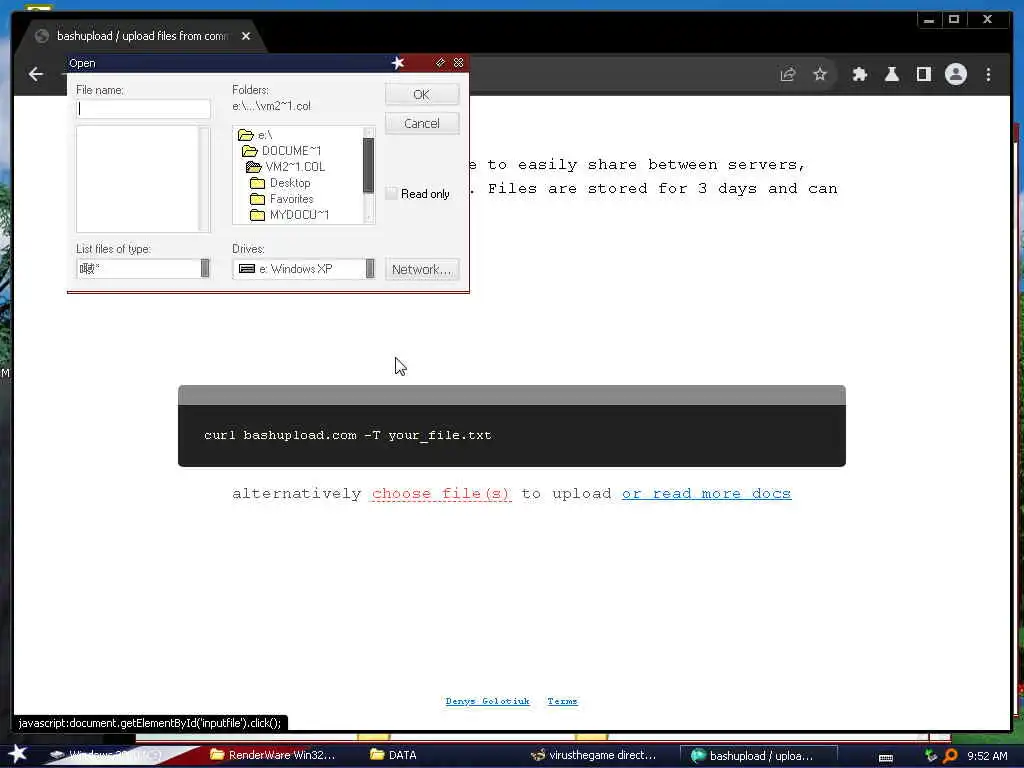This screenshot has width=1024, height=768.
Task: Open the Terms footer link
Action: 562,701
